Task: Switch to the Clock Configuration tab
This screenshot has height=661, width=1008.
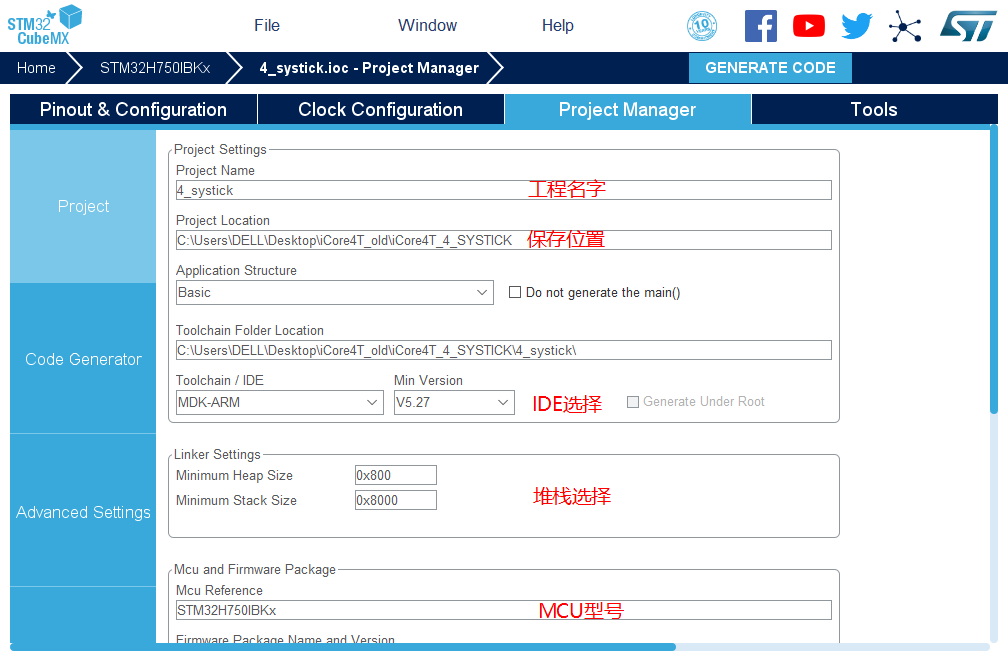Action: [x=380, y=110]
